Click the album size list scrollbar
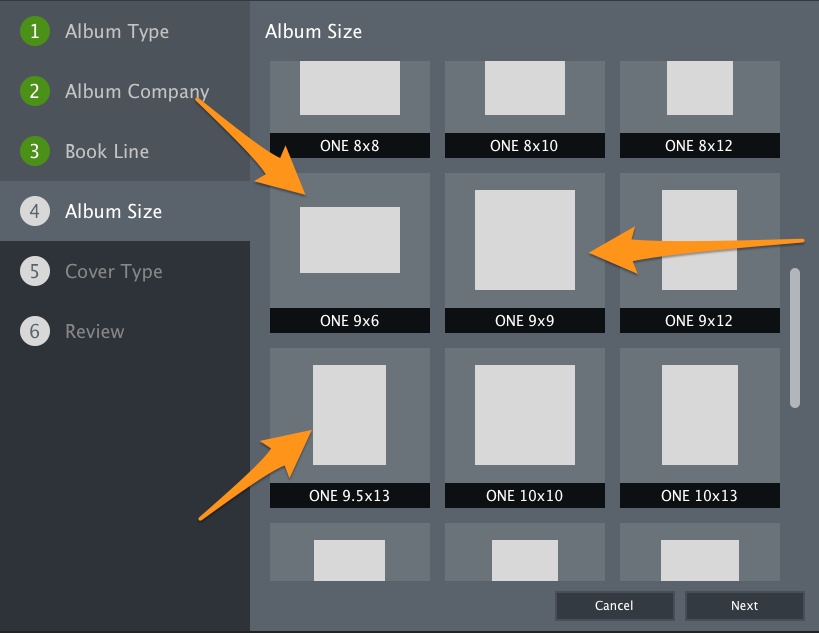The width and height of the screenshot is (819, 633). (795, 337)
